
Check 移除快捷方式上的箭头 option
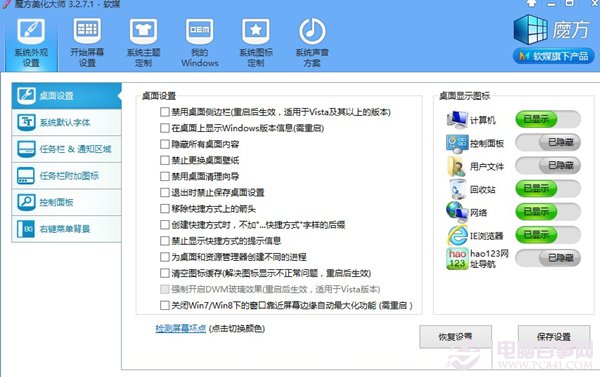[165, 209]
